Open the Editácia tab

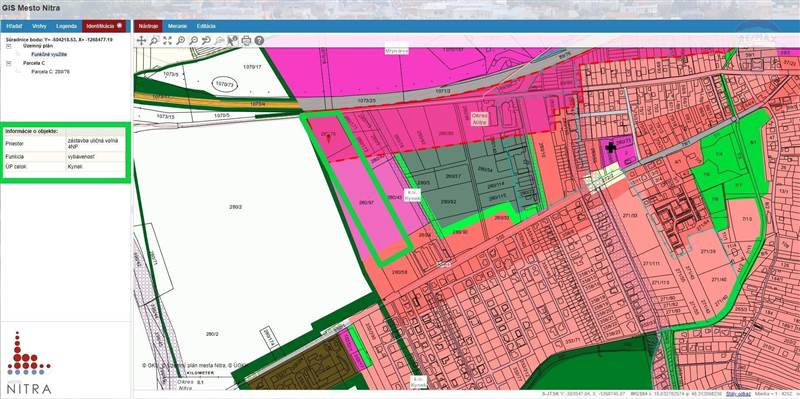206,26
